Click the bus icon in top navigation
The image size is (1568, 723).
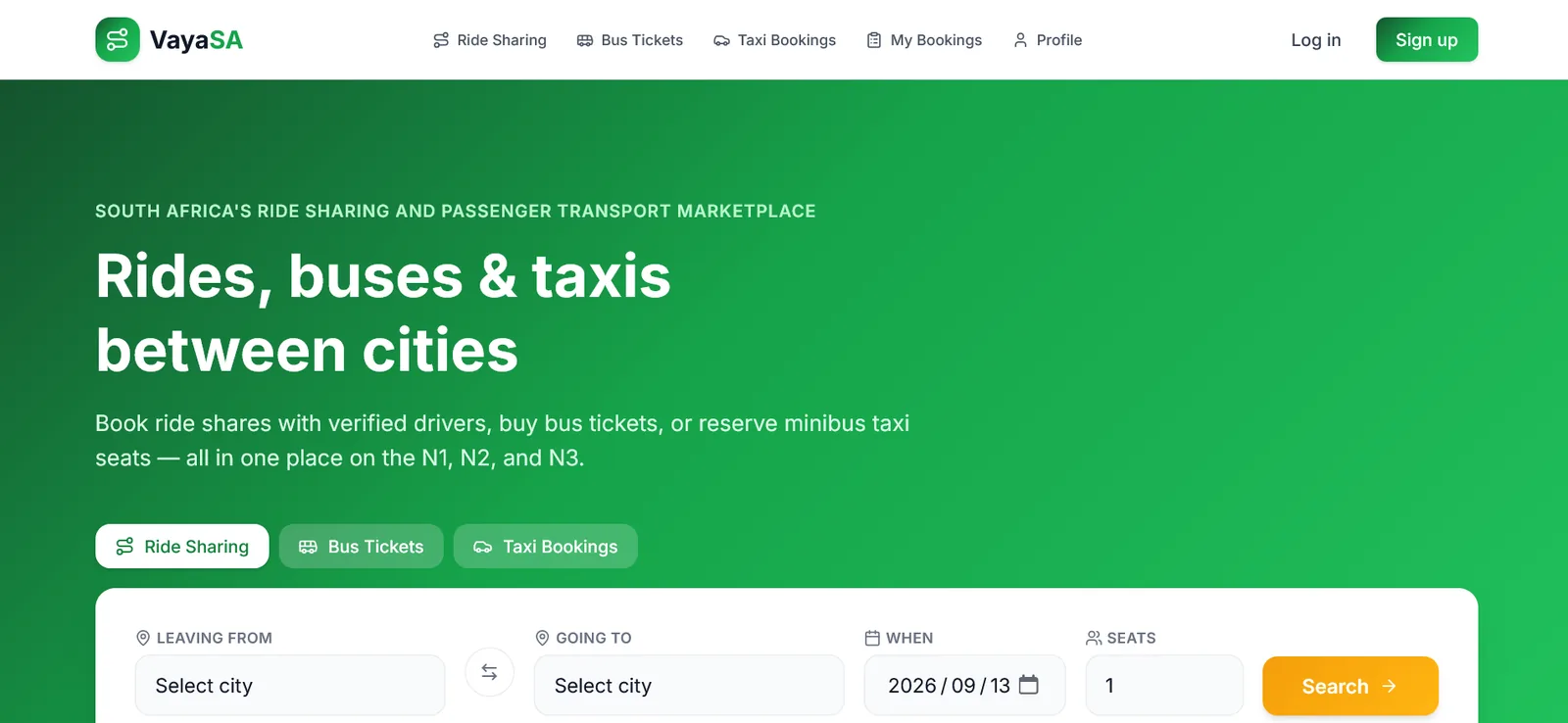(x=585, y=40)
